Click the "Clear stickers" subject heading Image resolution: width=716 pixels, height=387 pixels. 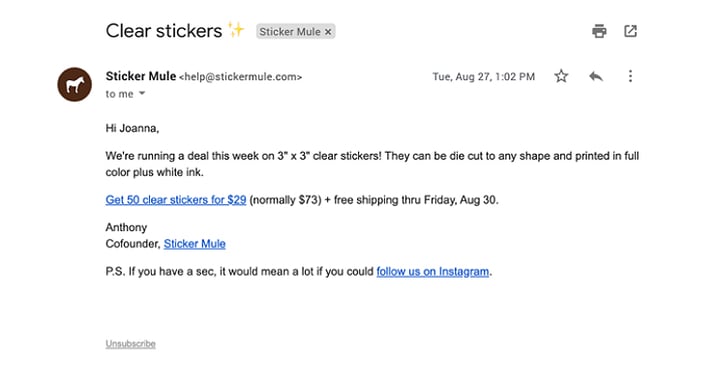tap(163, 31)
